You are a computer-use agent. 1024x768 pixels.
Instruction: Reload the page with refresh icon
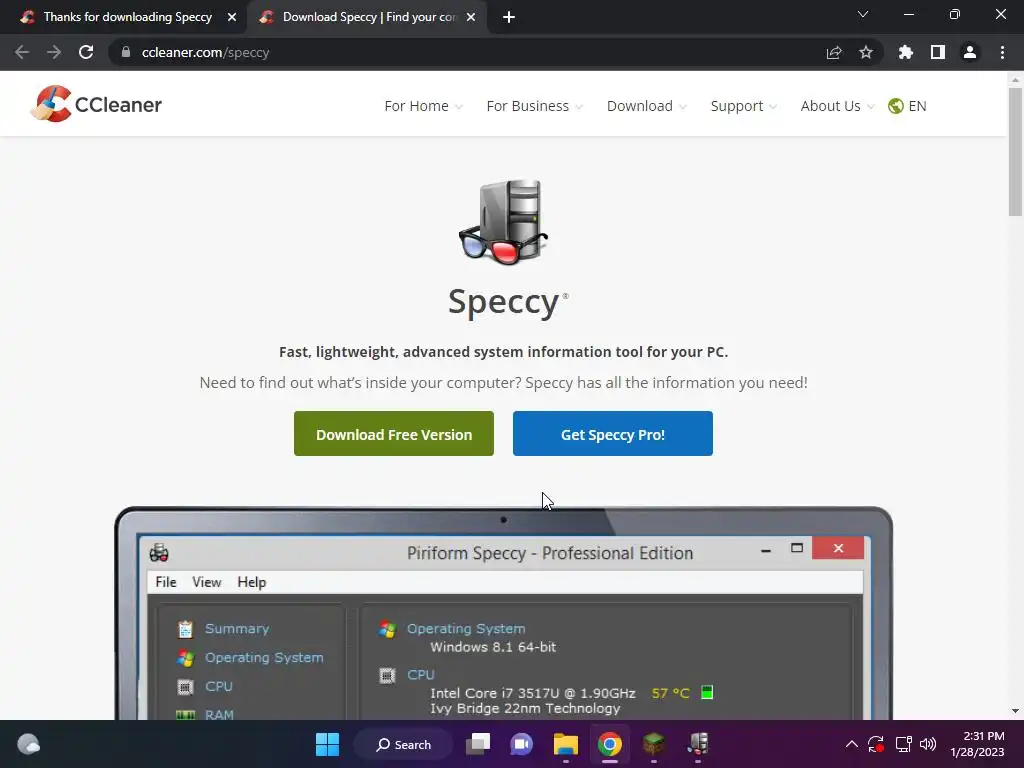pos(86,52)
